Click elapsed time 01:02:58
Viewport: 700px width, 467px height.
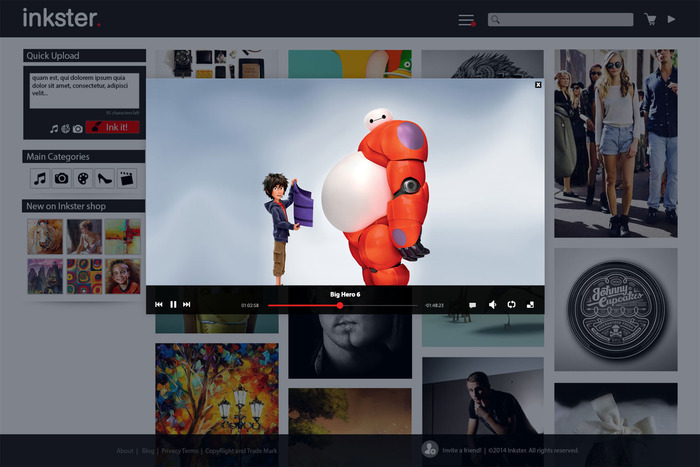click(250, 305)
